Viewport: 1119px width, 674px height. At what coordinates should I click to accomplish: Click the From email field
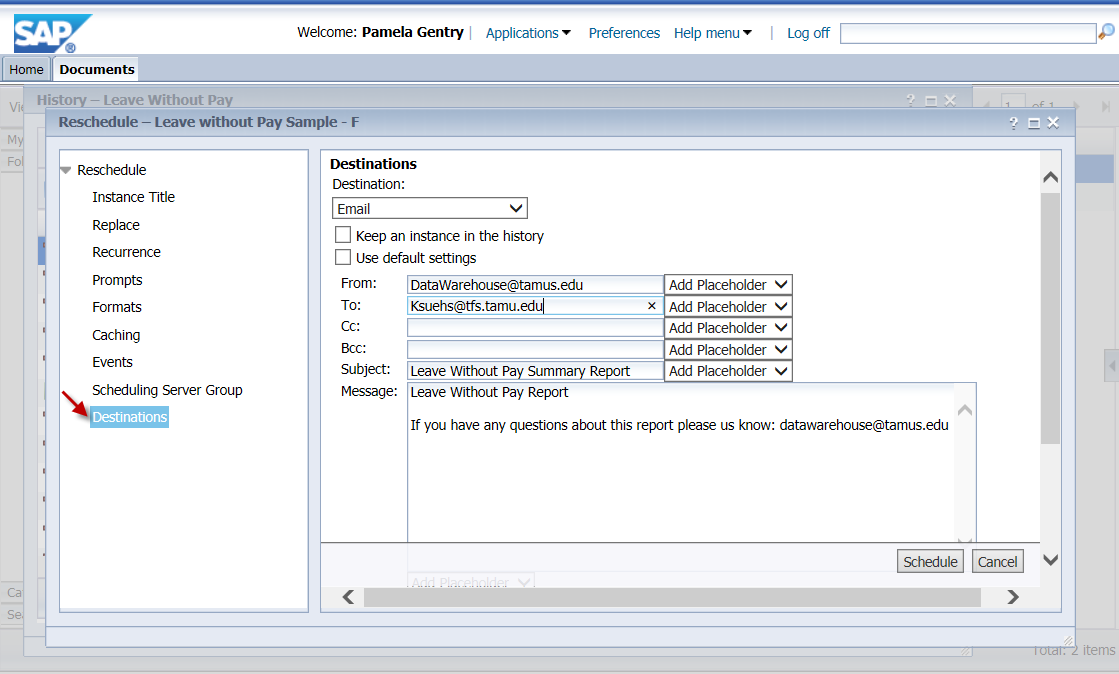click(x=535, y=285)
